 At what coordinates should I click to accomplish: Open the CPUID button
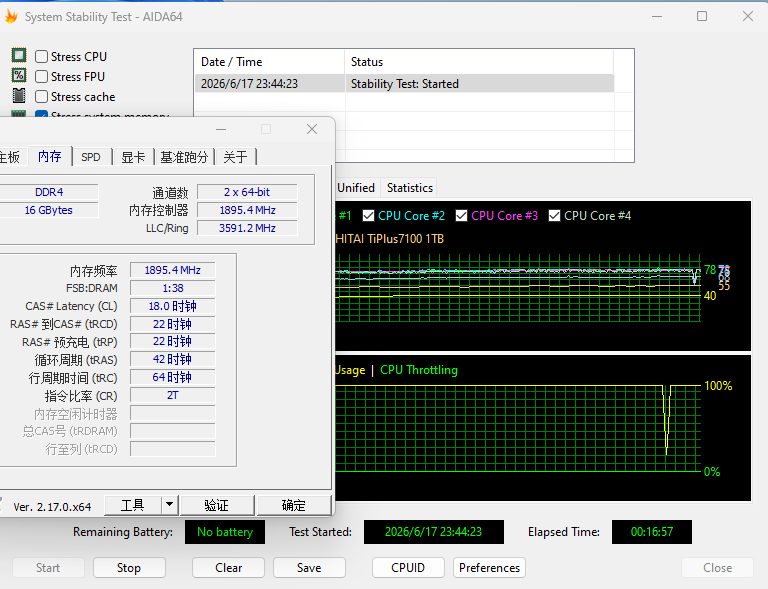point(408,568)
